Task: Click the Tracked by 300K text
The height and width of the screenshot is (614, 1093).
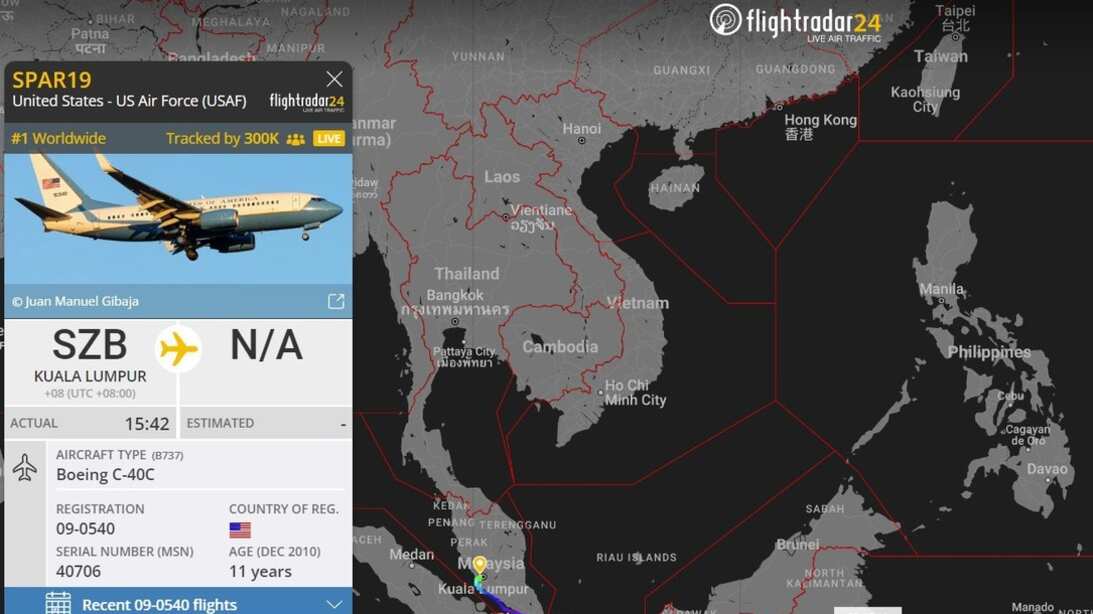Action: pos(222,138)
